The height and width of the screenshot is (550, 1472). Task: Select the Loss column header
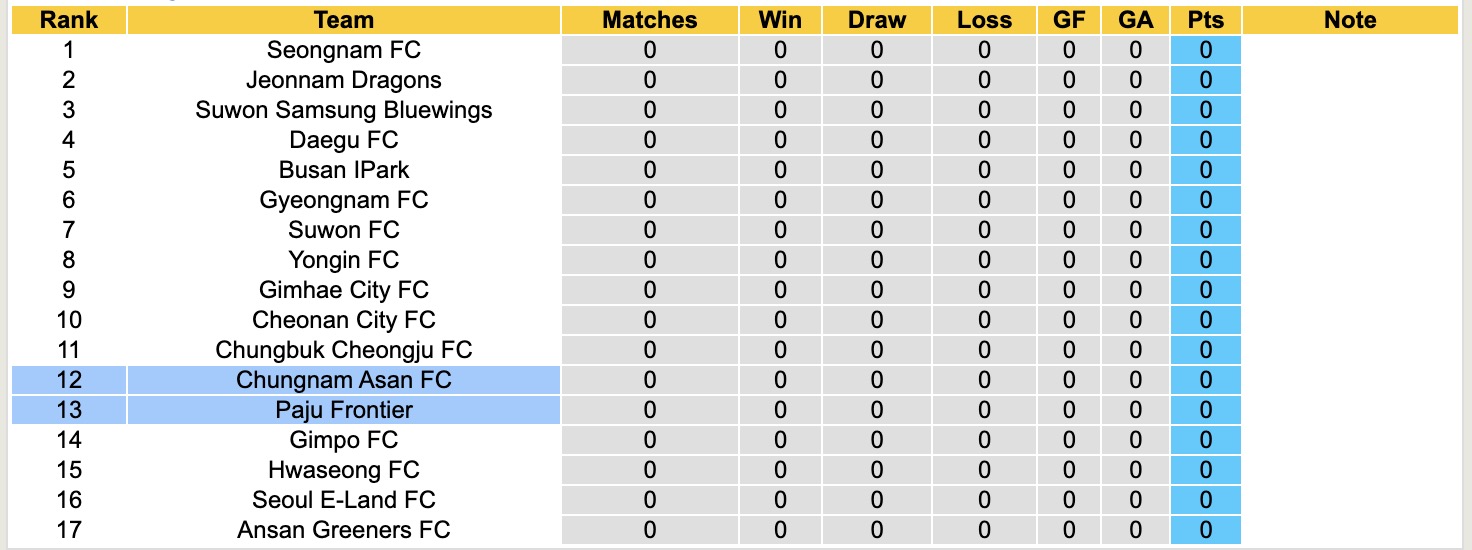pyautogui.click(x=984, y=20)
